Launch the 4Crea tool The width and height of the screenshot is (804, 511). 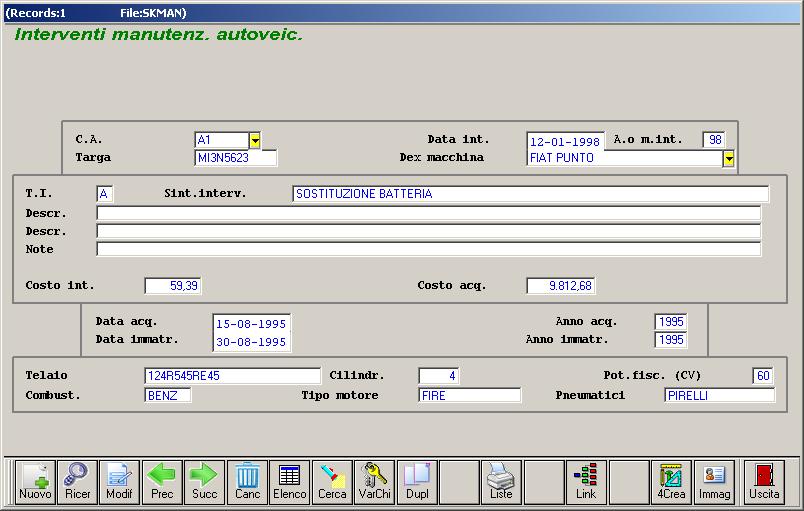[671, 482]
